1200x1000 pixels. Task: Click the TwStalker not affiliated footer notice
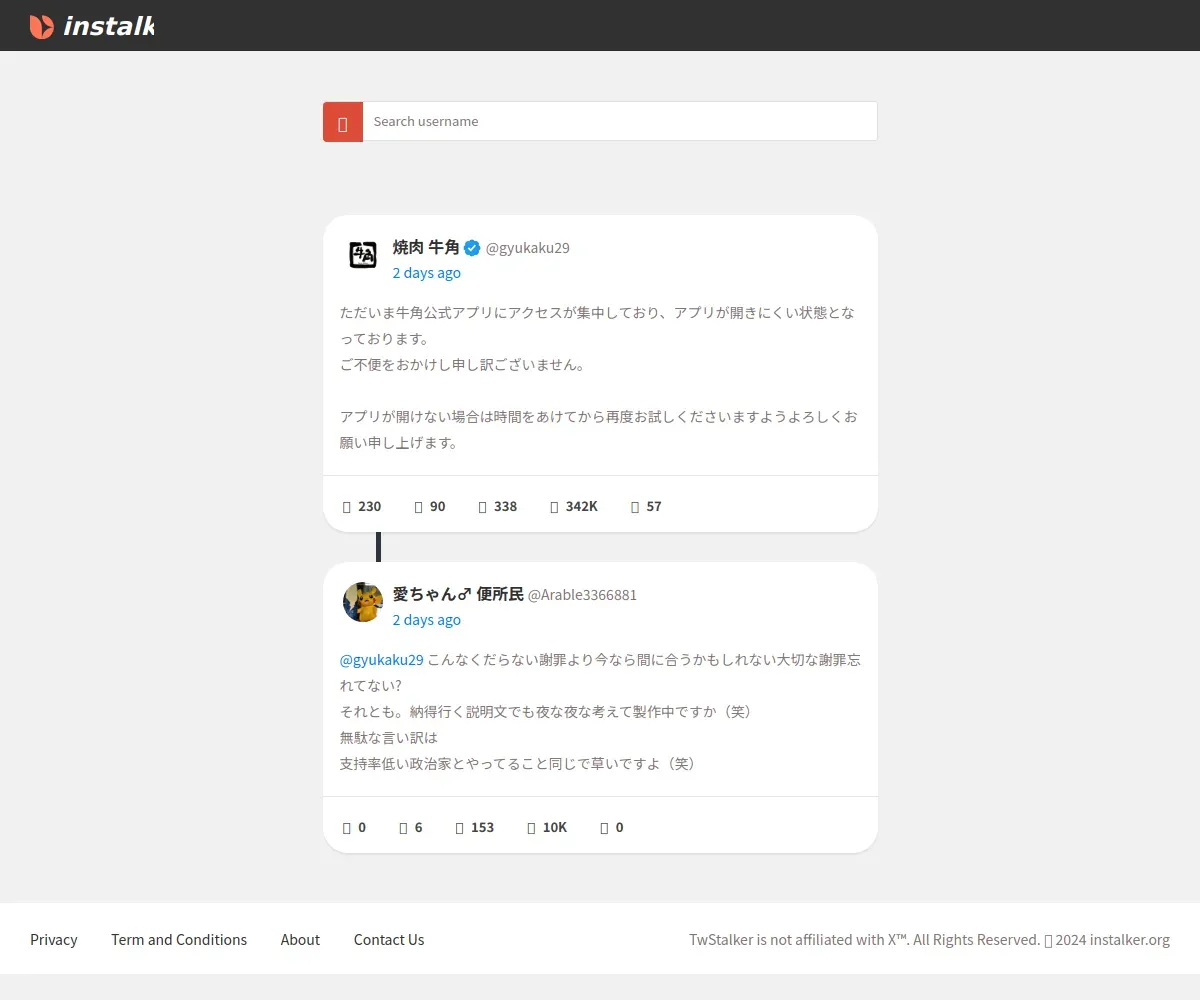(929, 940)
